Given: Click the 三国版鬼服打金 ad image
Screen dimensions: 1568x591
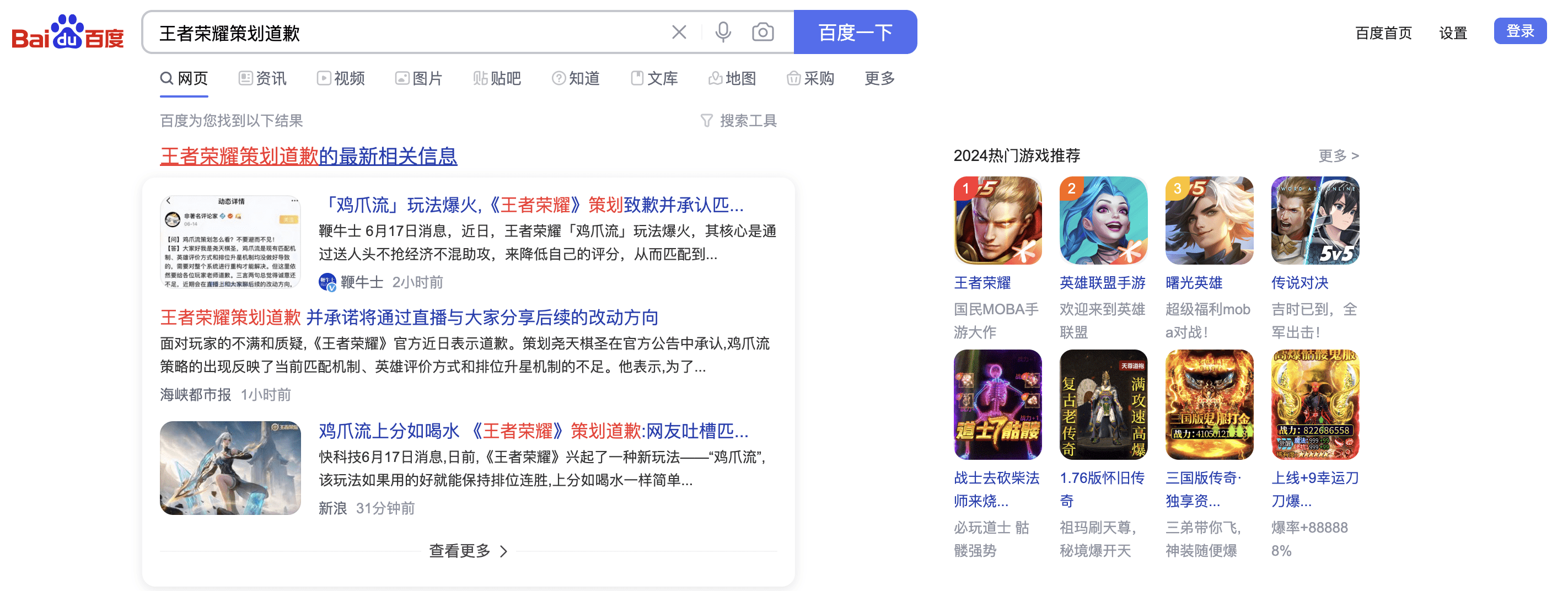Looking at the screenshot, I should click(1210, 405).
